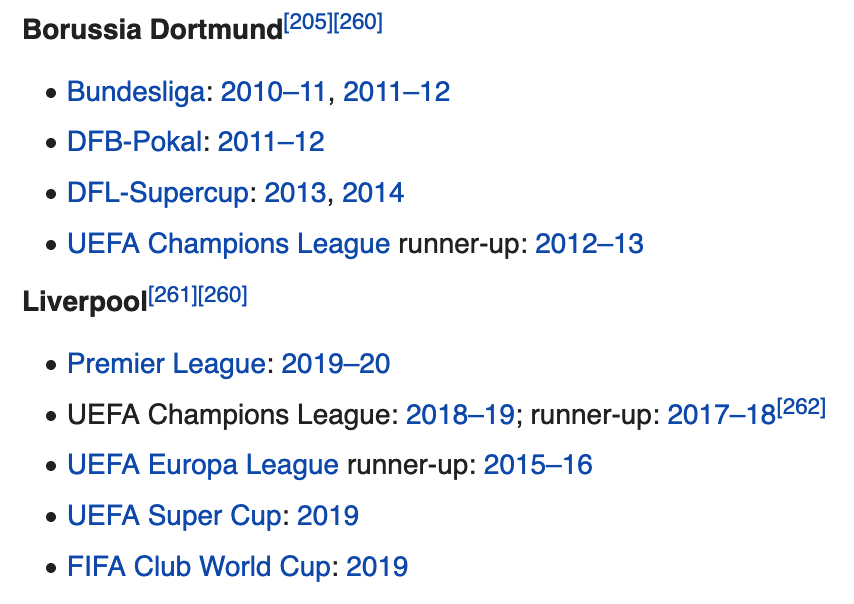The height and width of the screenshot is (604, 854).
Task: Open the 2013 DFL-Supercup link
Action: tap(295, 193)
